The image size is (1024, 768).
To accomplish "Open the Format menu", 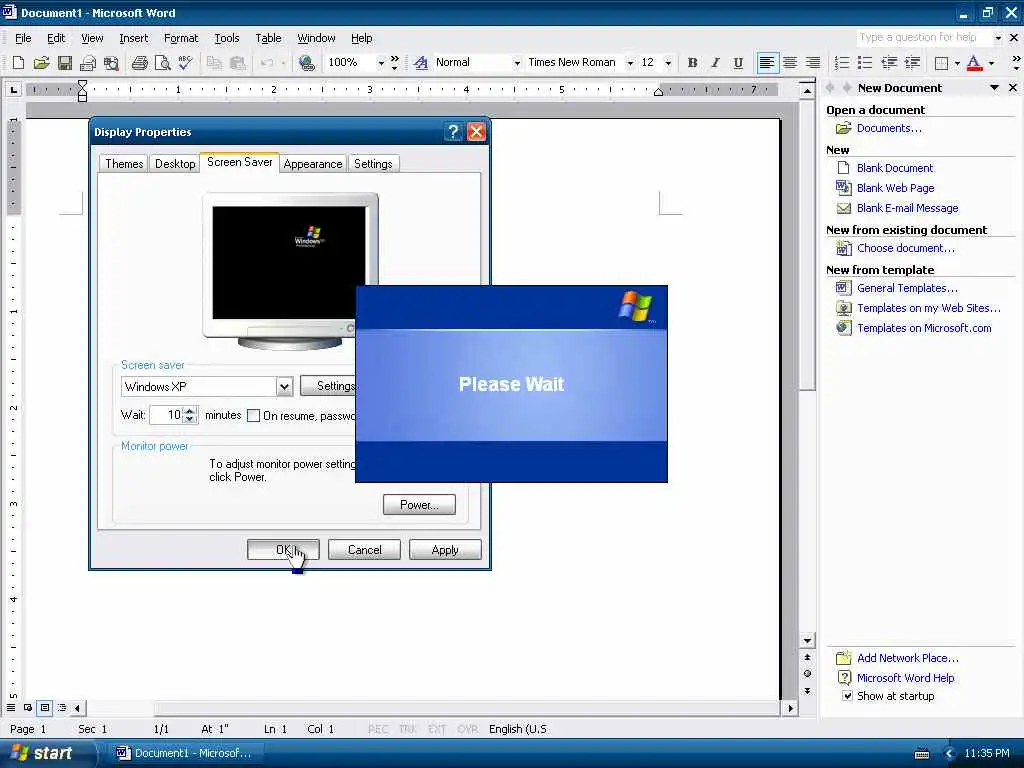I will pos(181,39).
